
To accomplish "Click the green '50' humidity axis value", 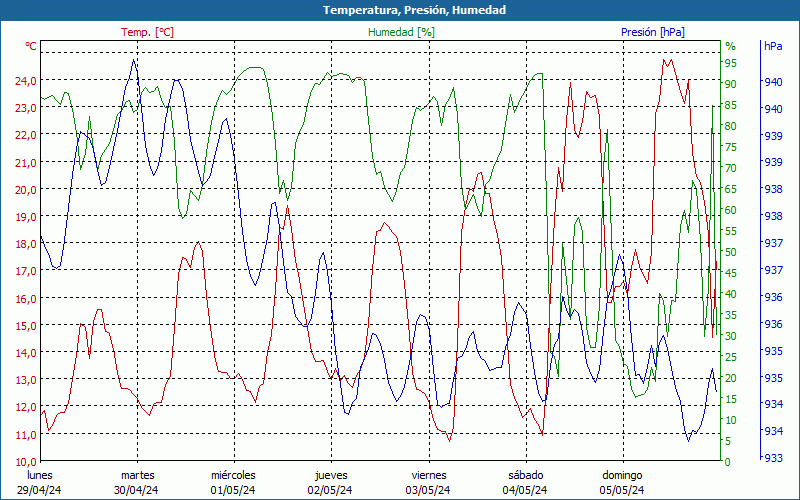I will pyautogui.click(x=731, y=252).
